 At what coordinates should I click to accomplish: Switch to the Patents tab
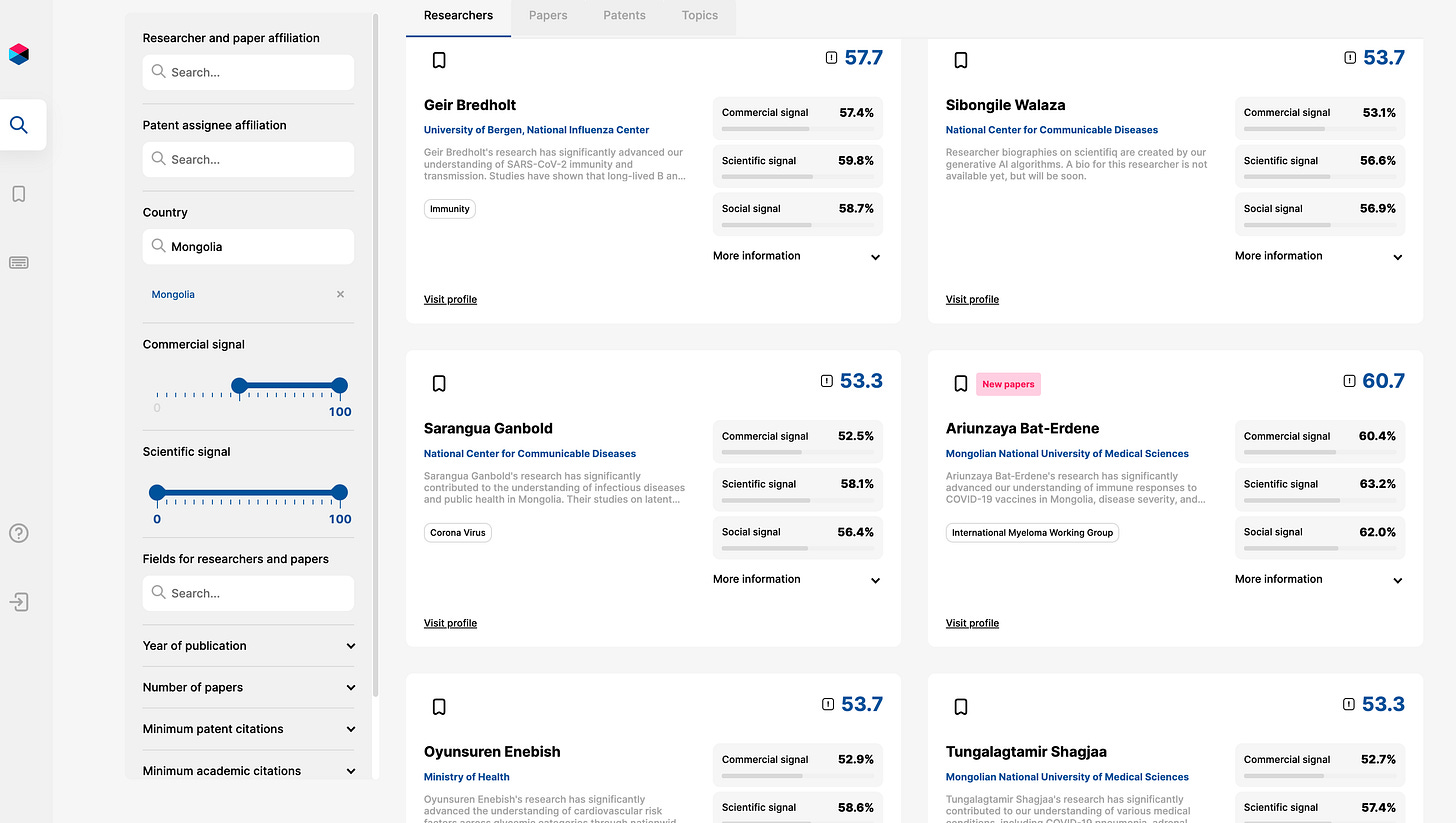click(x=624, y=15)
